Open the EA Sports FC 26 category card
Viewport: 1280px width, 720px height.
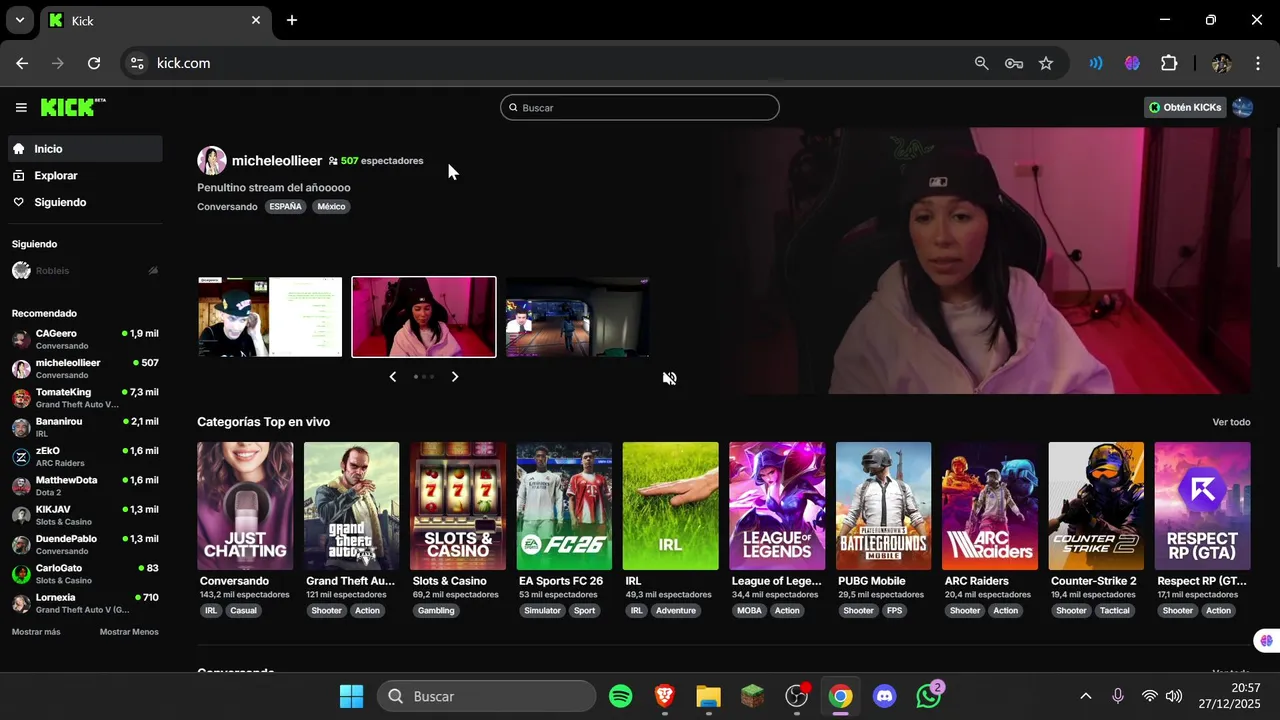click(564, 506)
